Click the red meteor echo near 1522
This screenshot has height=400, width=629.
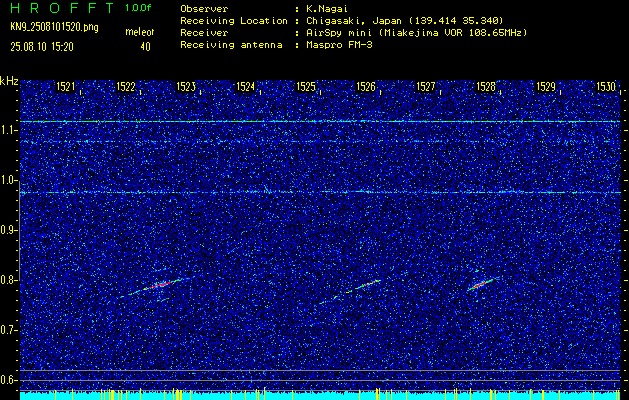(x=159, y=285)
